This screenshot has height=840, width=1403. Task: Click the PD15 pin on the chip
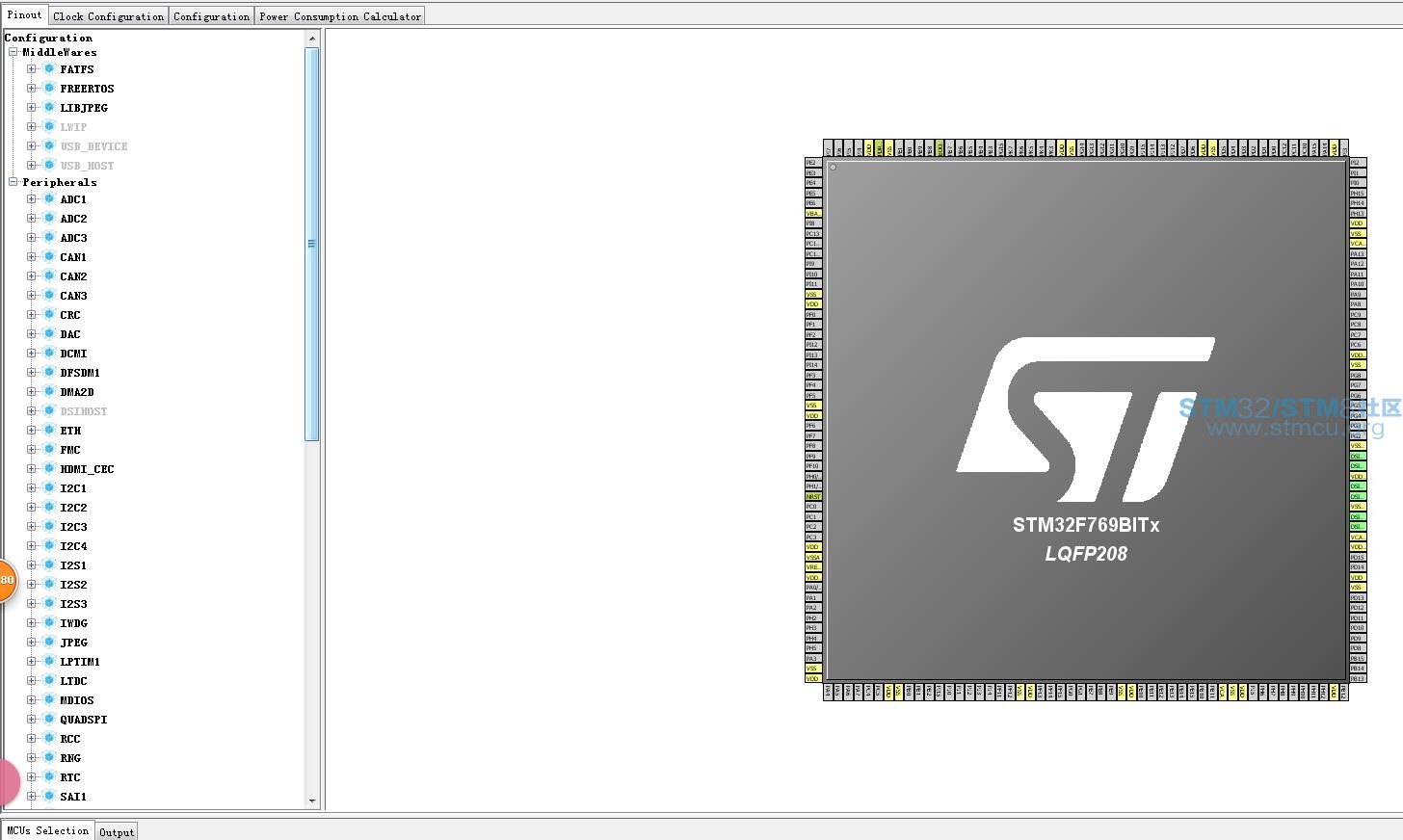(1358, 558)
